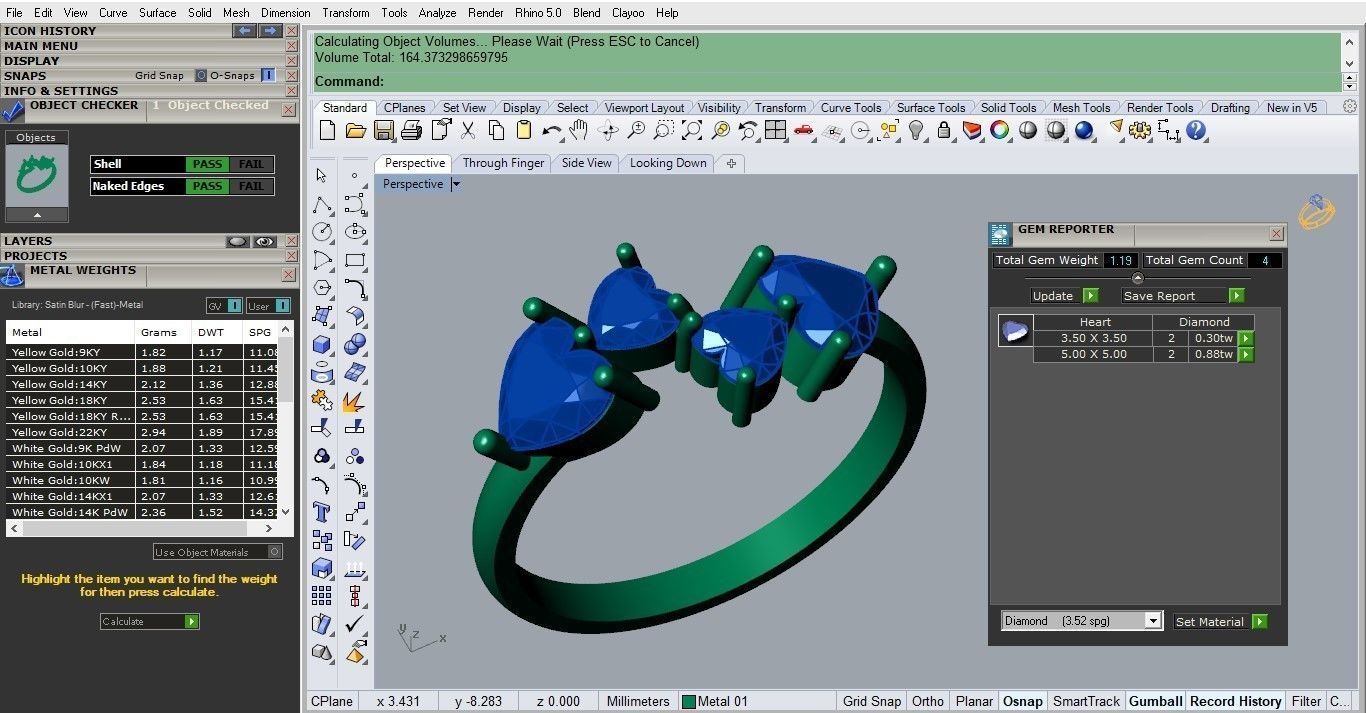The width and height of the screenshot is (1366, 713).
Task: Toggle O-Snaps switch in SNAPS bar
Action: 268,75
